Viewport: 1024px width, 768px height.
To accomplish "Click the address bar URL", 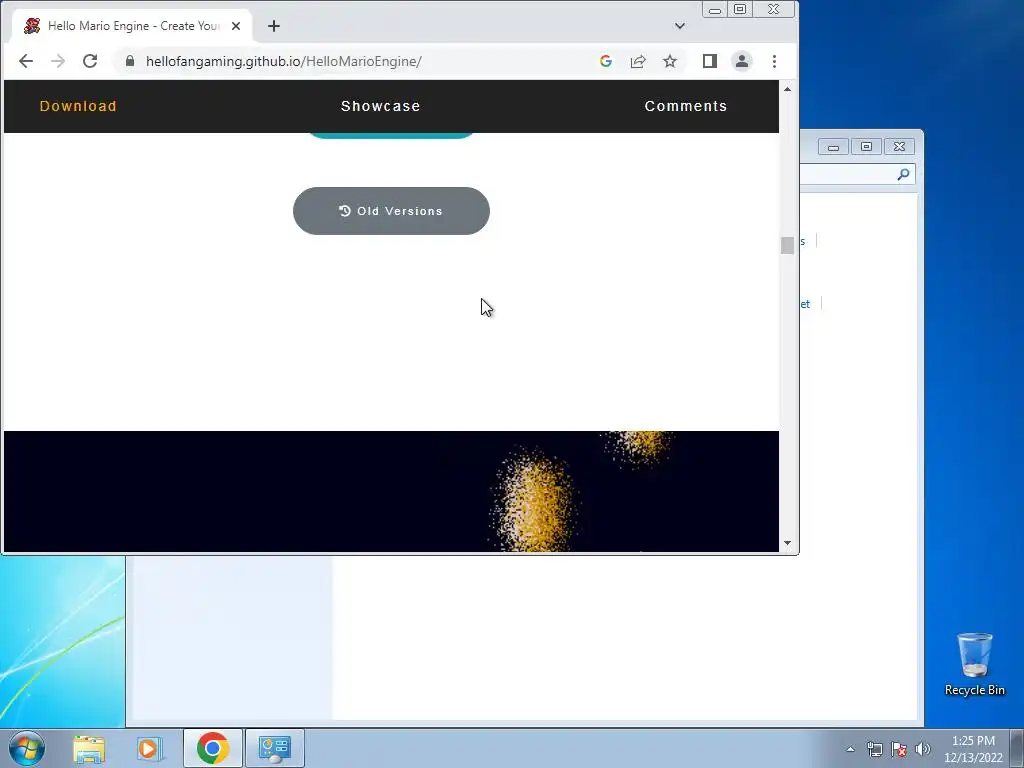I will 283,61.
